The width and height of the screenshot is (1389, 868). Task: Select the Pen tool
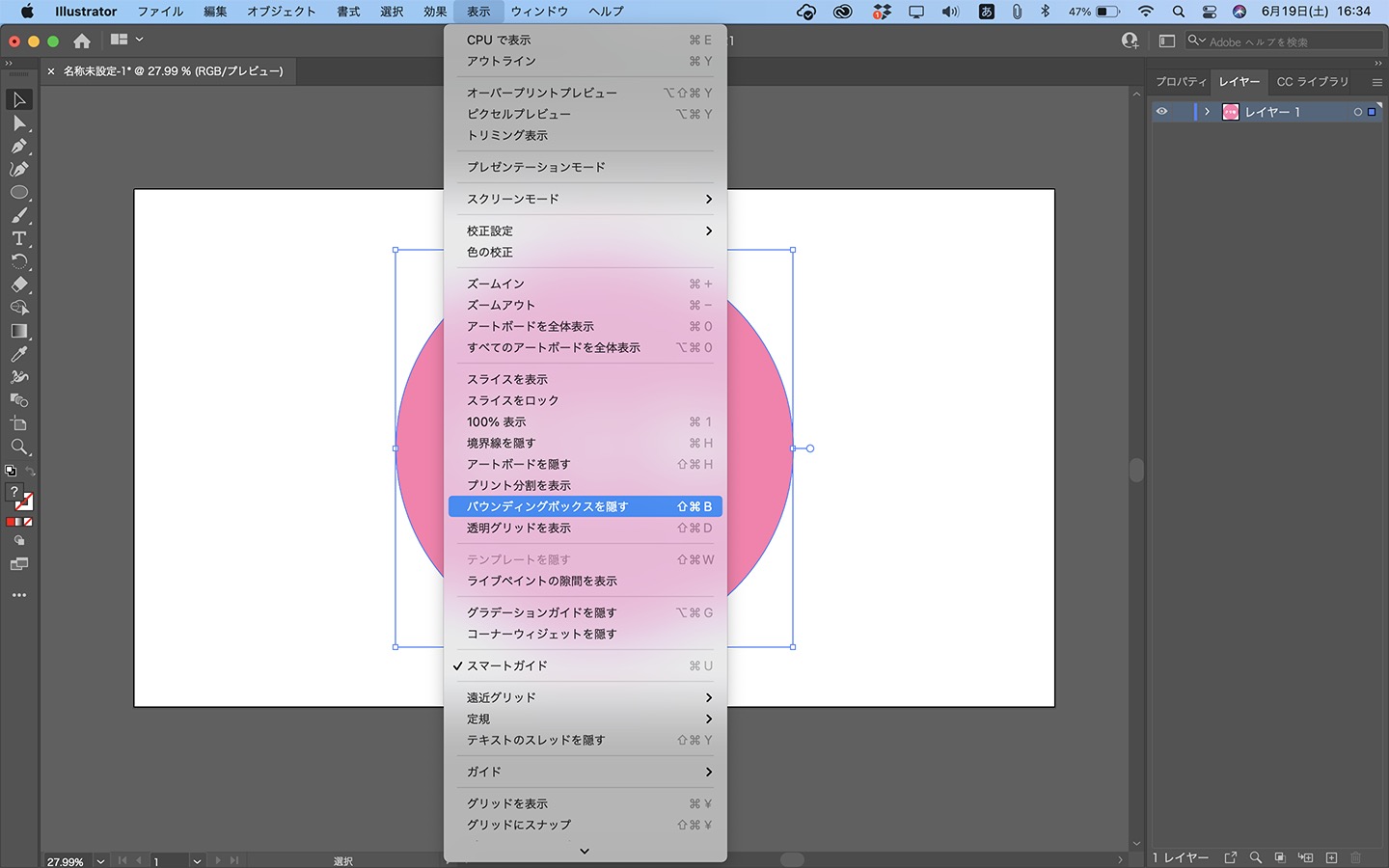(17, 146)
